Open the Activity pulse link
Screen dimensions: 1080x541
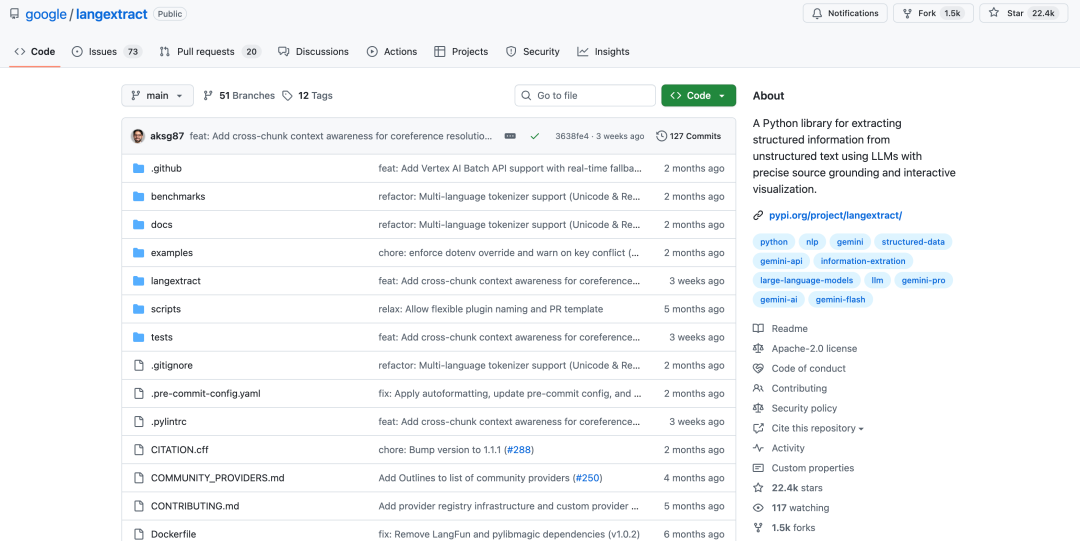(x=788, y=448)
